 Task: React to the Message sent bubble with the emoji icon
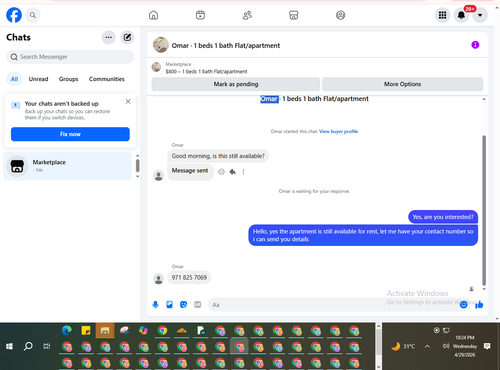(221, 172)
